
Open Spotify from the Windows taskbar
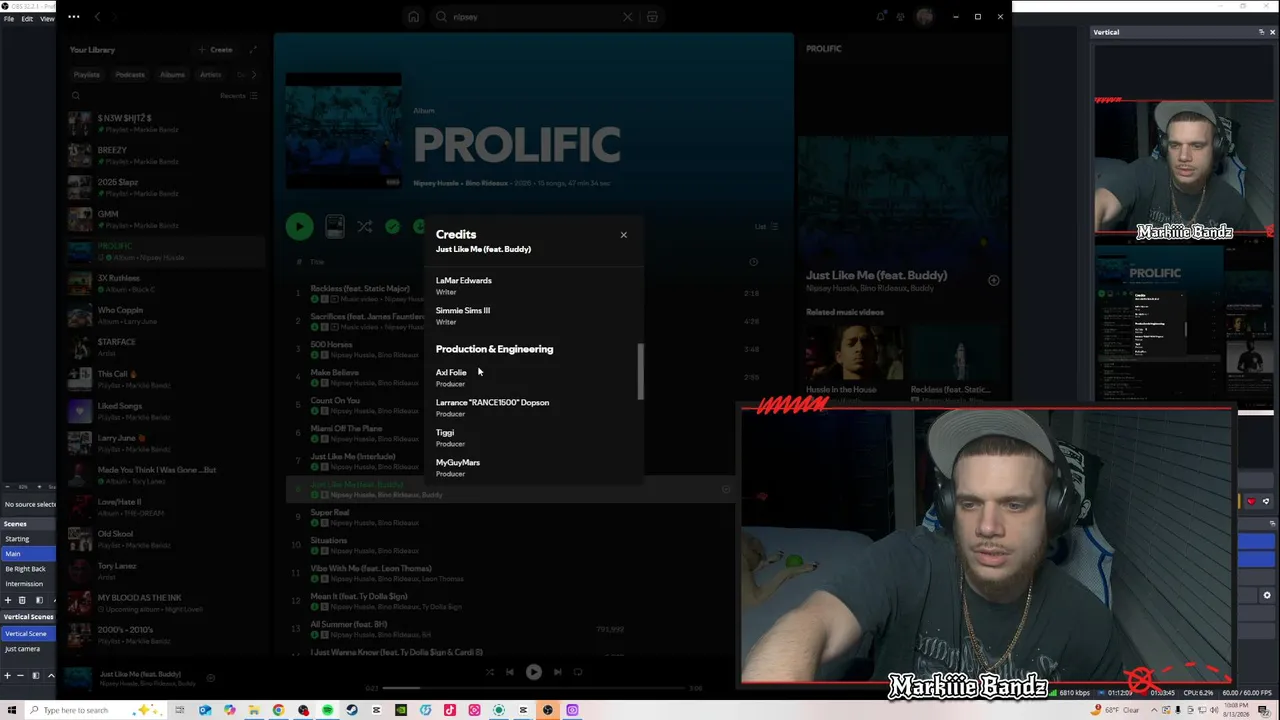click(327, 710)
